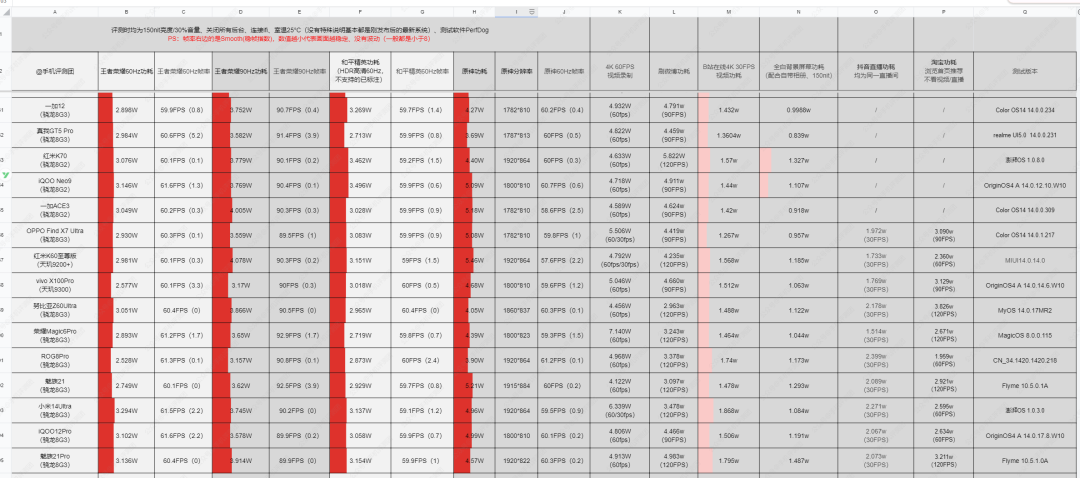This screenshot has width=1080, height=478.
Task: Select column F header
Action: click(x=360, y=12)
